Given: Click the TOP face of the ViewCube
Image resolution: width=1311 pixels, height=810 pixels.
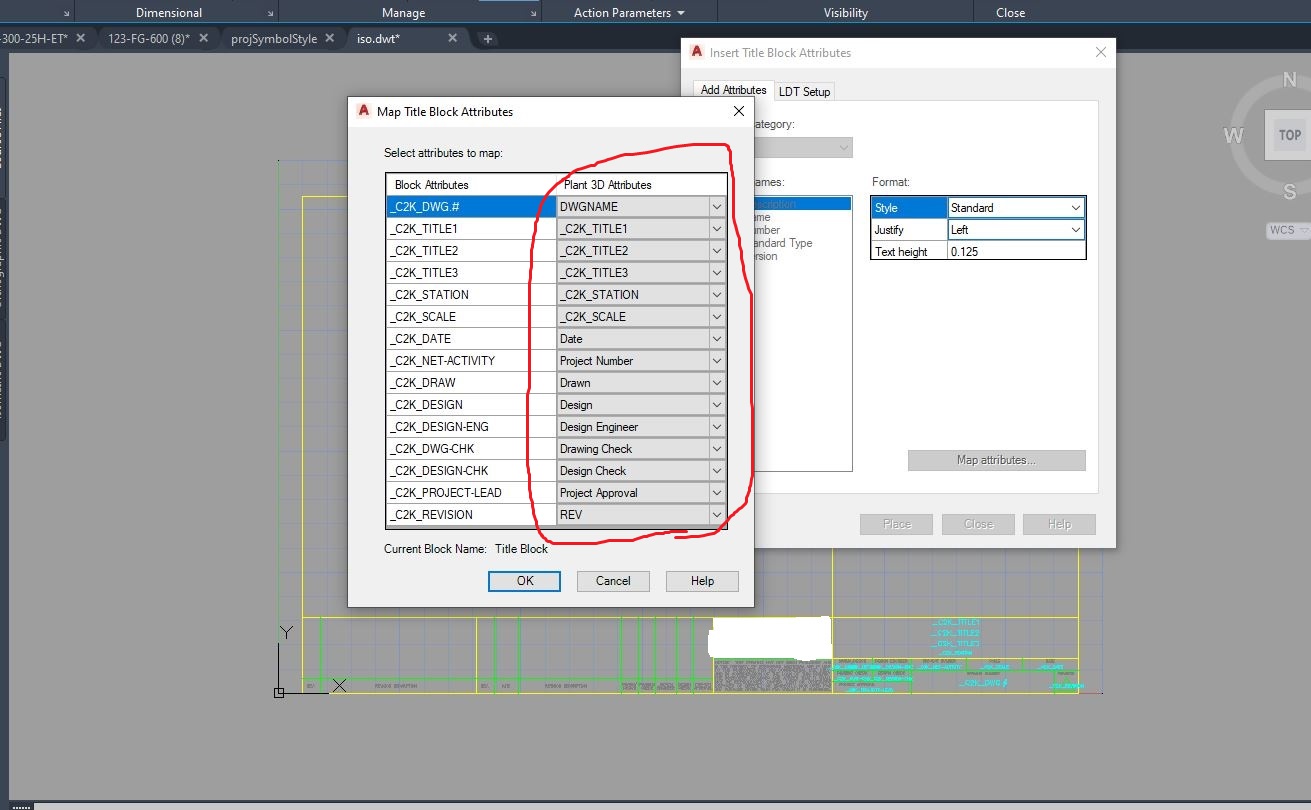Looking at the screenshot, I should click(x=1288, y=135).
